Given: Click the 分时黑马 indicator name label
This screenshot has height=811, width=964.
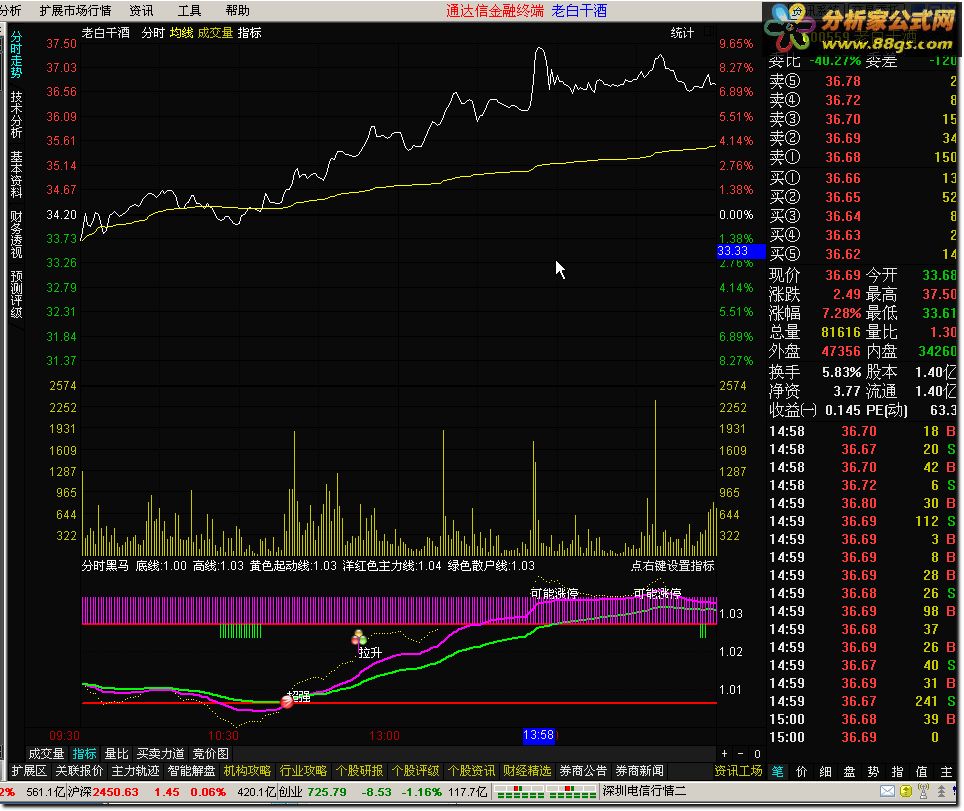Looking at the screenshot, I should (x=105, y=566).
